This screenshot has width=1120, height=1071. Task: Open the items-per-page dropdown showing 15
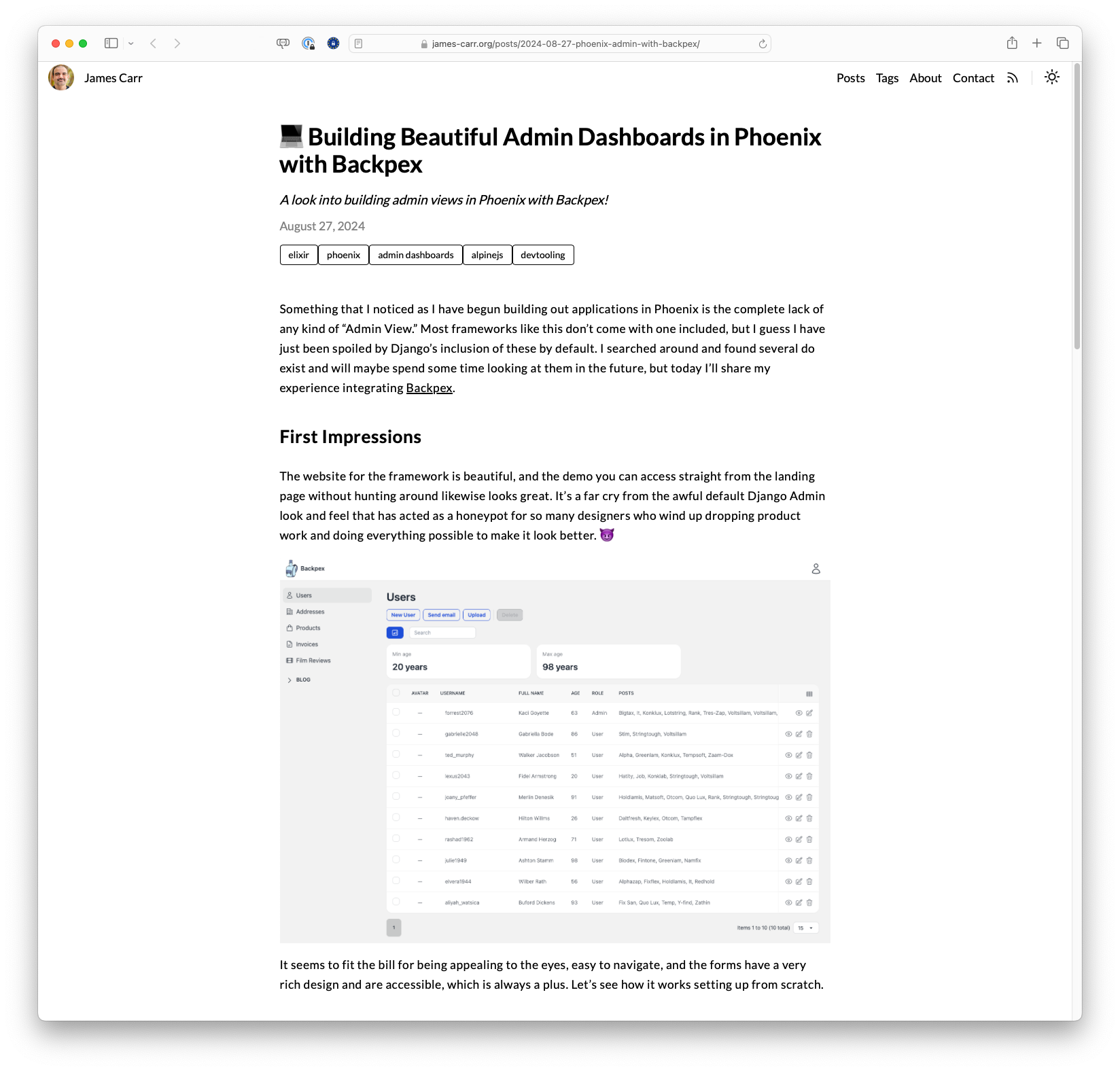pyautogui.click(x=805, y=927)
